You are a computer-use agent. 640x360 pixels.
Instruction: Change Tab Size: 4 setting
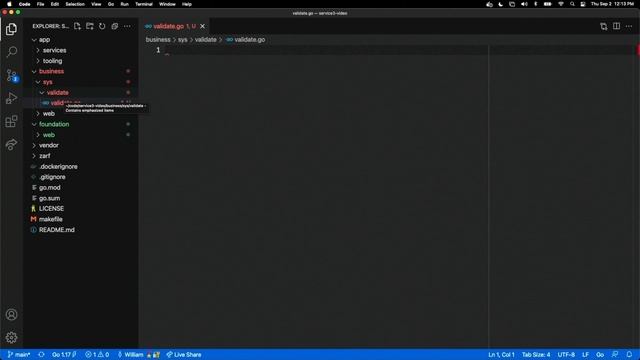click(536, 354)
